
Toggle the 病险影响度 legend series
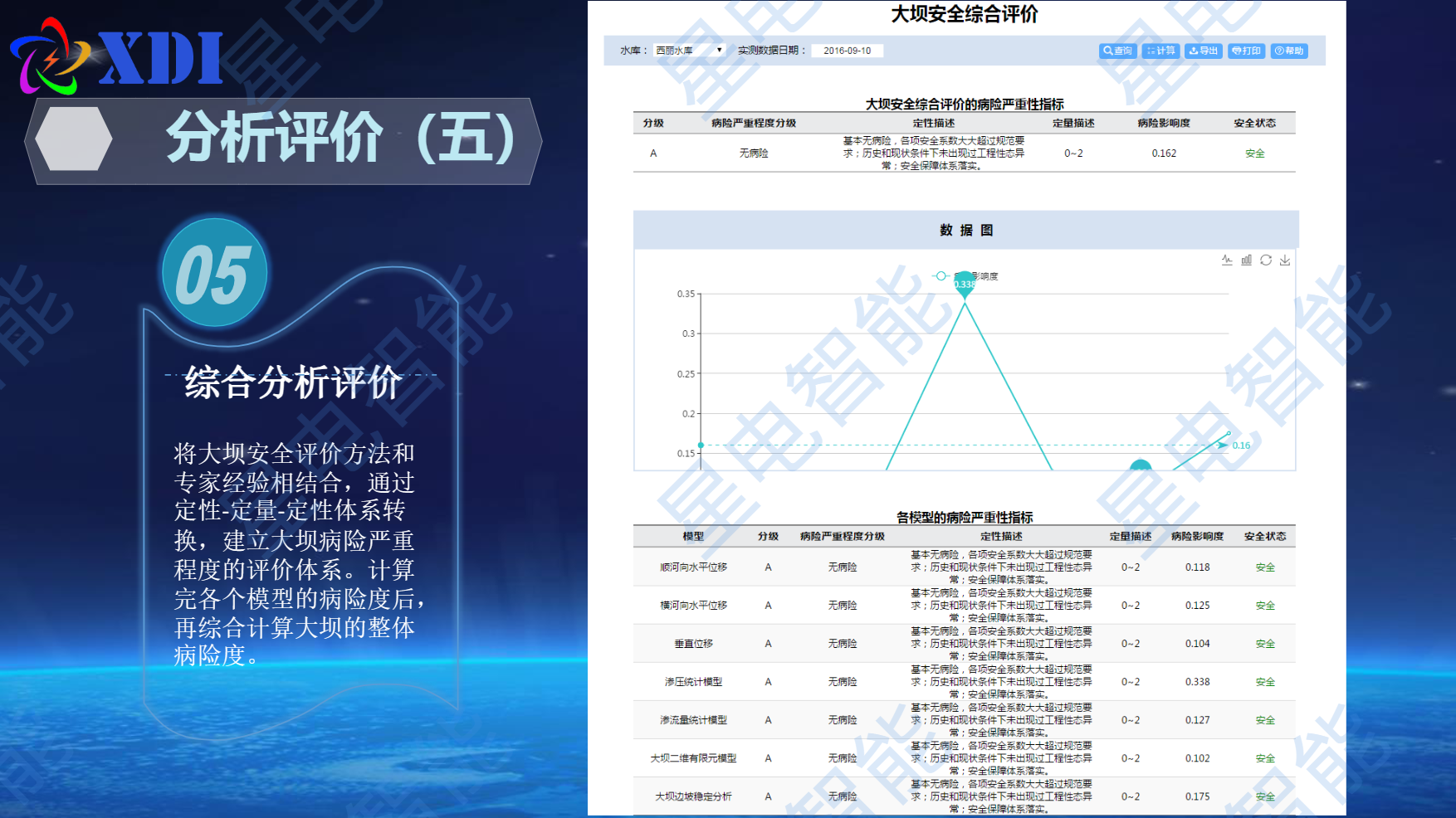pos(965,276)
